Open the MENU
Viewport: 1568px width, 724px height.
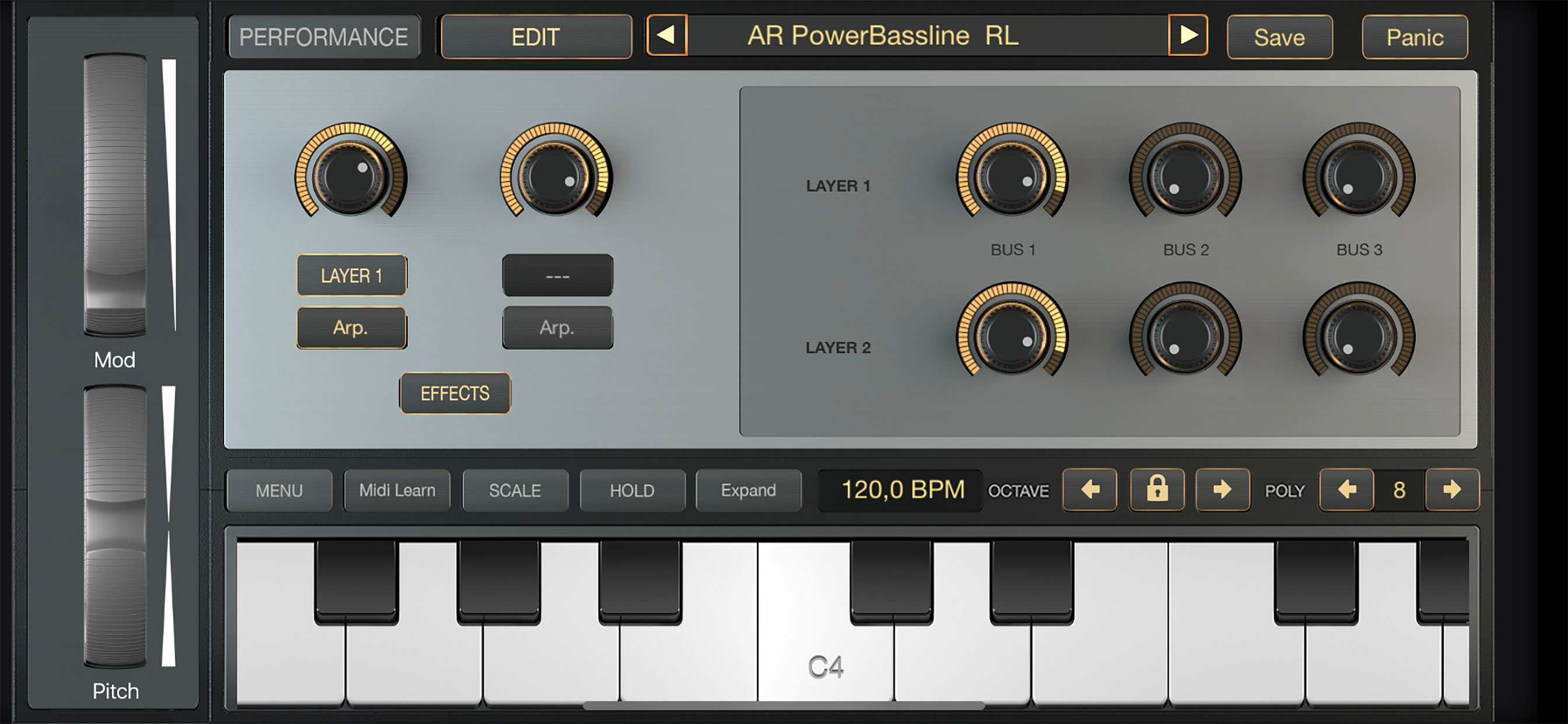tap(279, 490)
